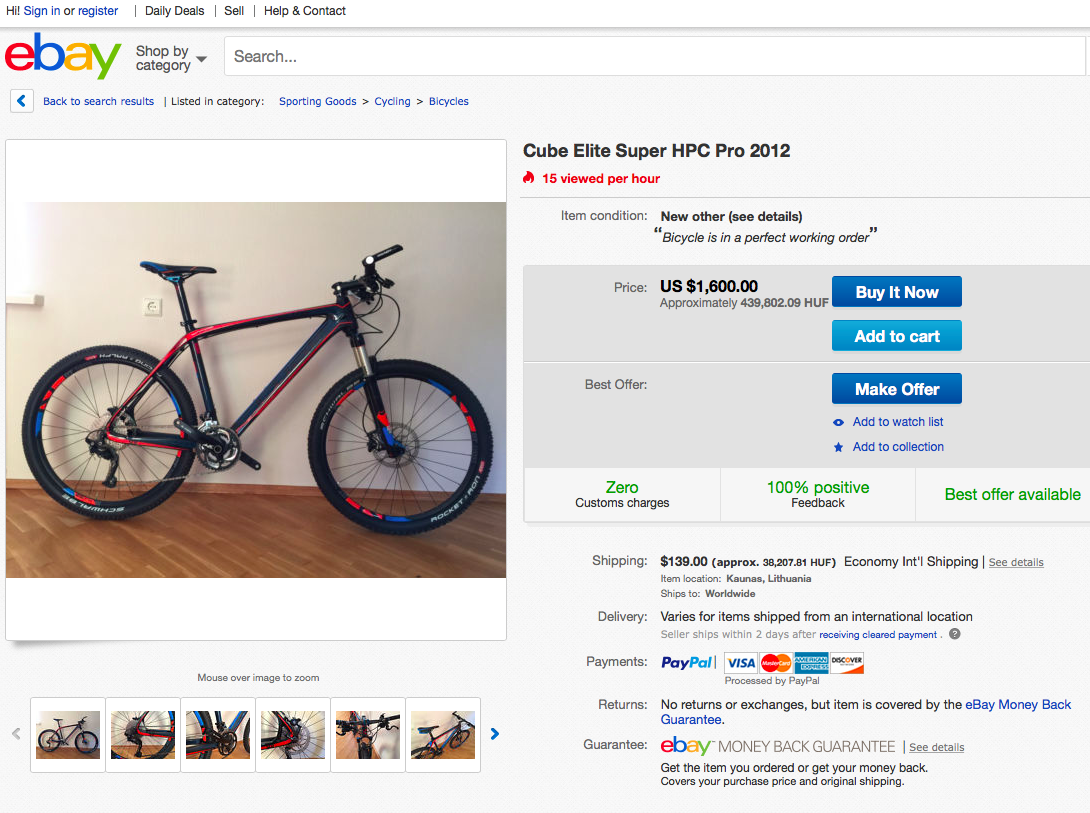Show next thumbnails with right arrow

495,734
